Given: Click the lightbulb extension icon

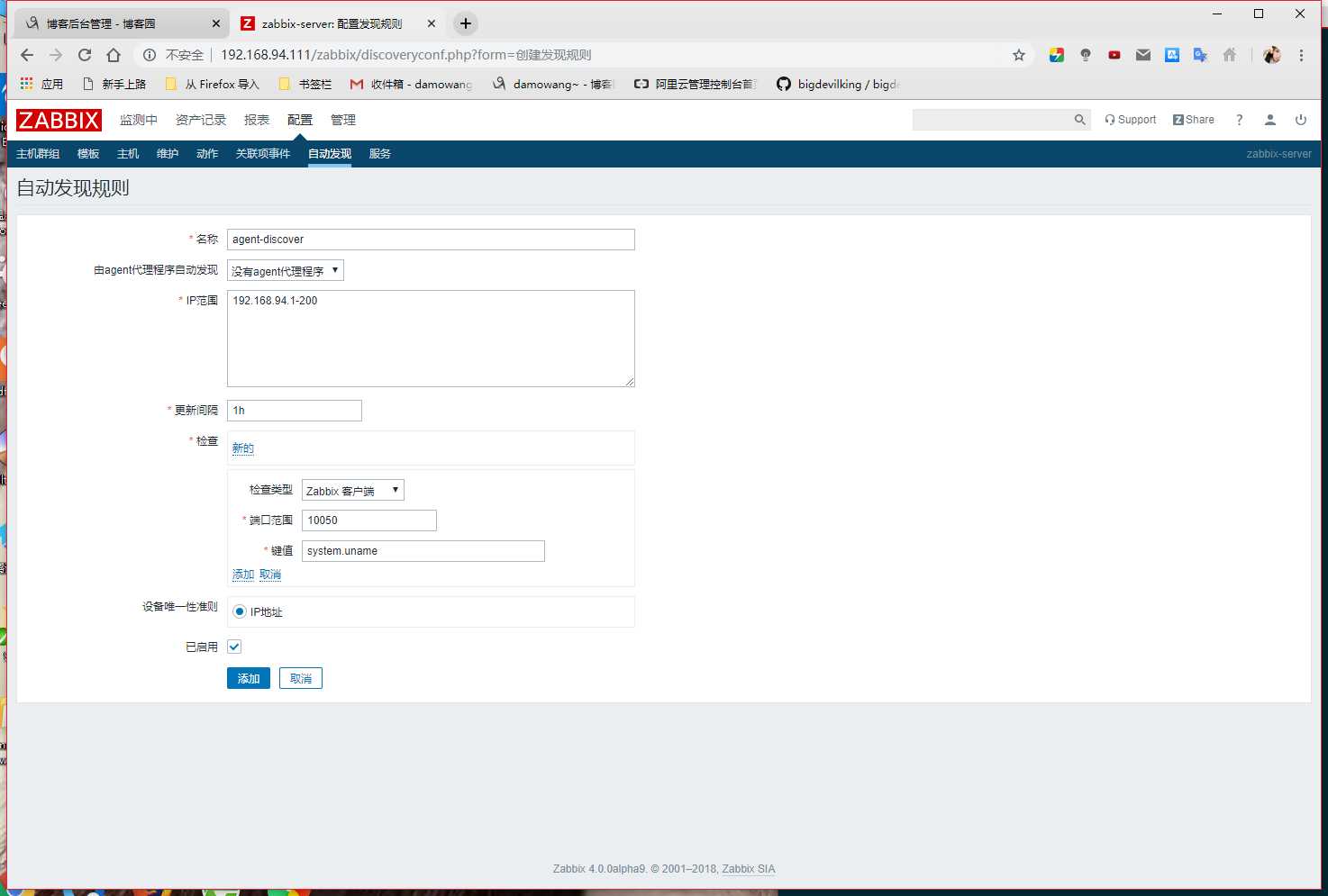Looking at the screenshot, I should 1086,55.
